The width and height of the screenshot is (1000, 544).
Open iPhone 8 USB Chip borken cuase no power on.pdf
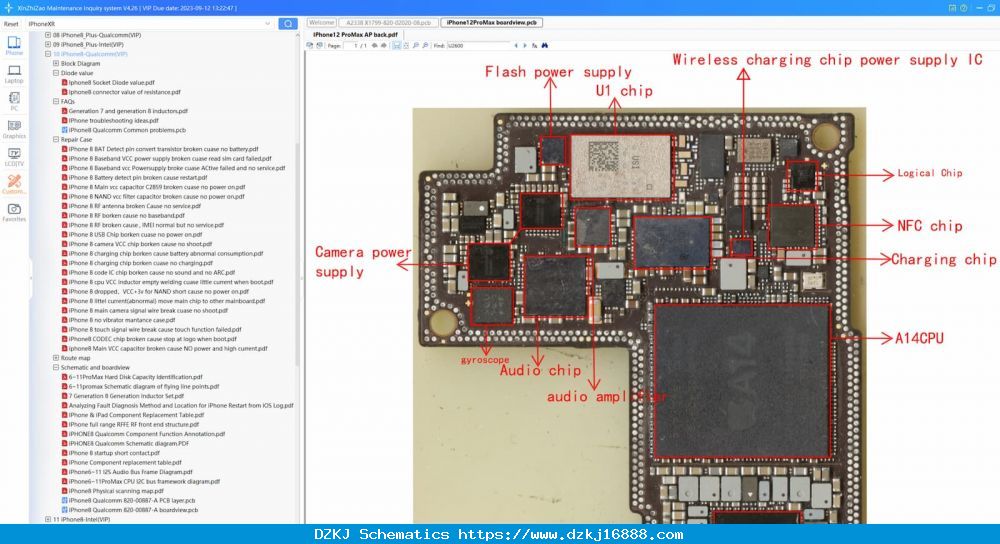point(135,235)
